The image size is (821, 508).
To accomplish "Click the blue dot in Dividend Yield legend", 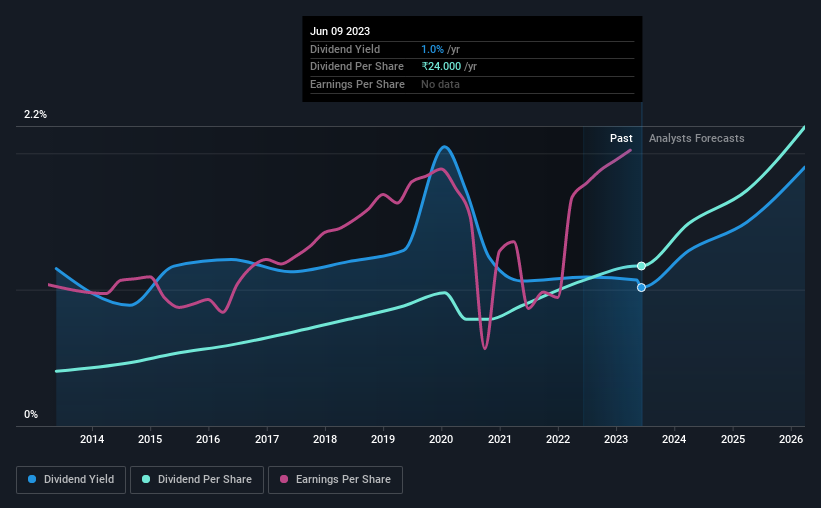I will click(x=32, y=479).
